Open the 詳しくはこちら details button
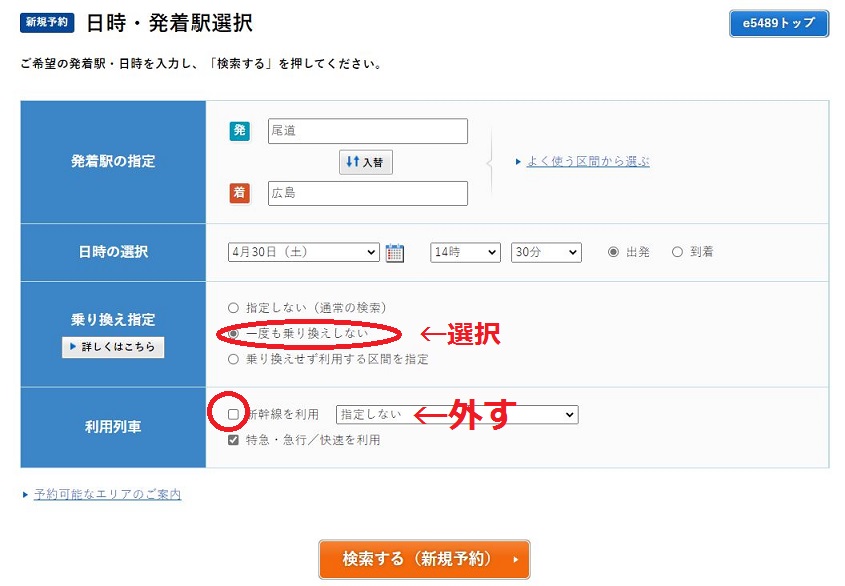 (113, 347)
